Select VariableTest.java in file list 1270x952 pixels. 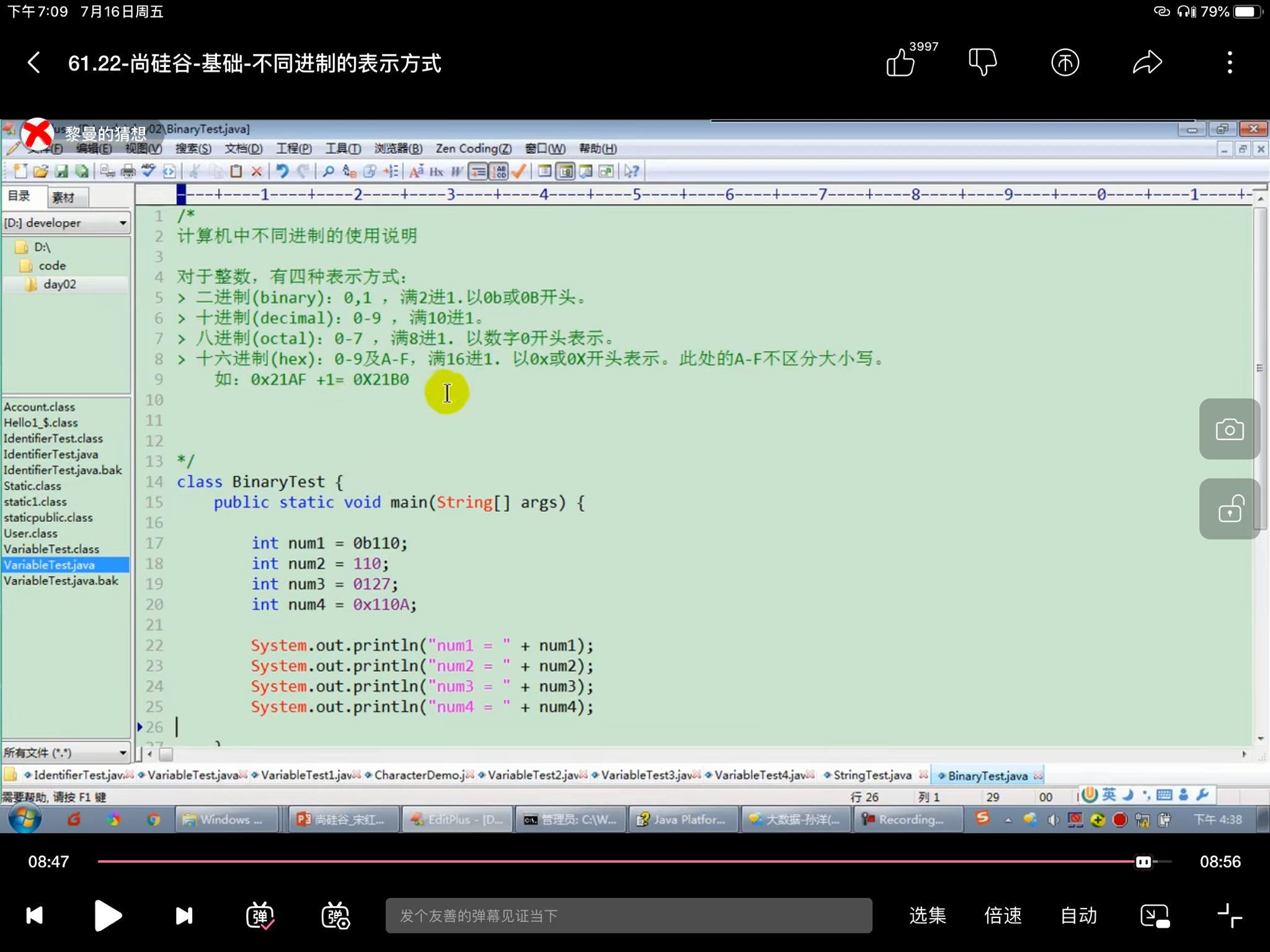click(66, 565)
